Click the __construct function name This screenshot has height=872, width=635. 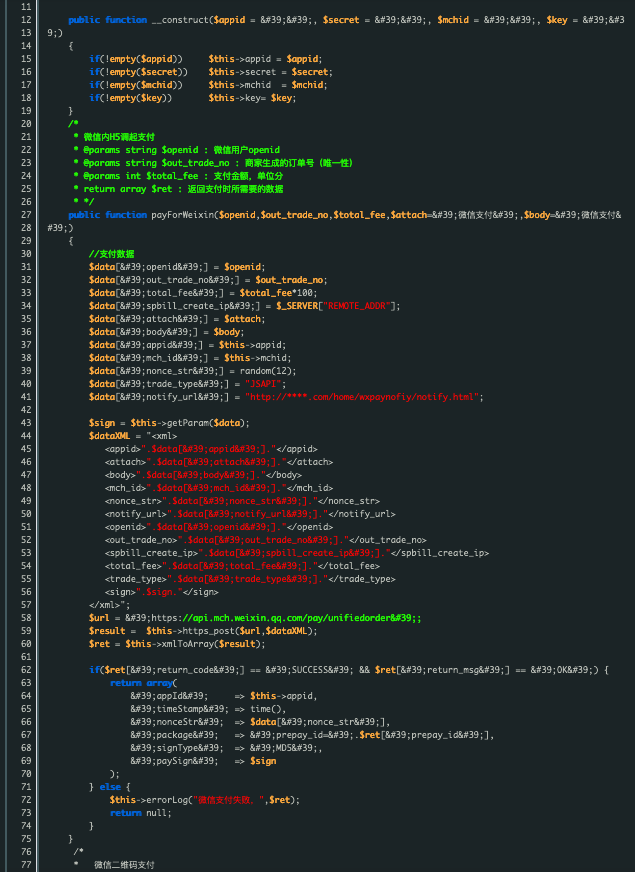pyautogui.click(x=181, y=20)
